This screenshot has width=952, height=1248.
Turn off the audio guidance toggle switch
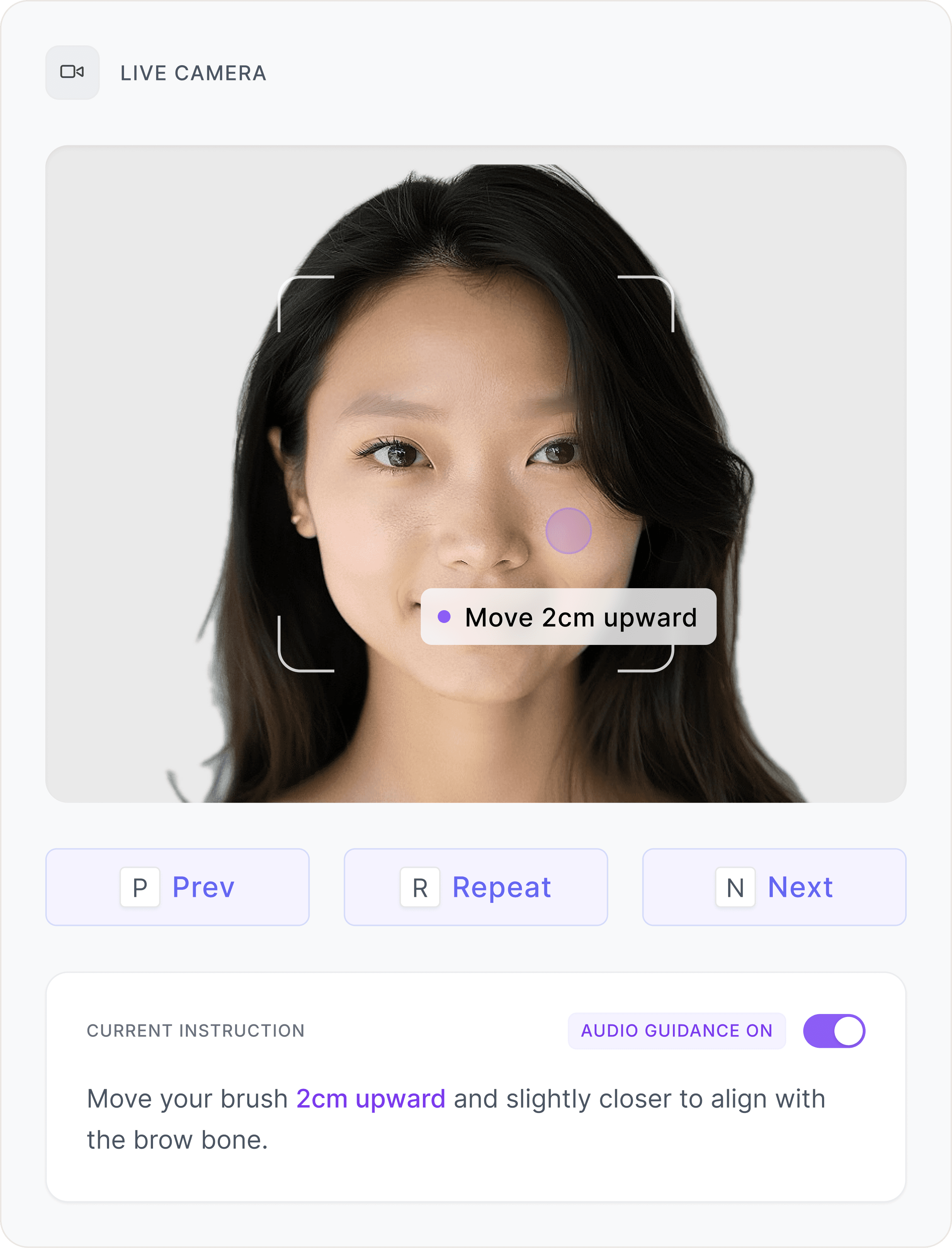point(834,1031)
